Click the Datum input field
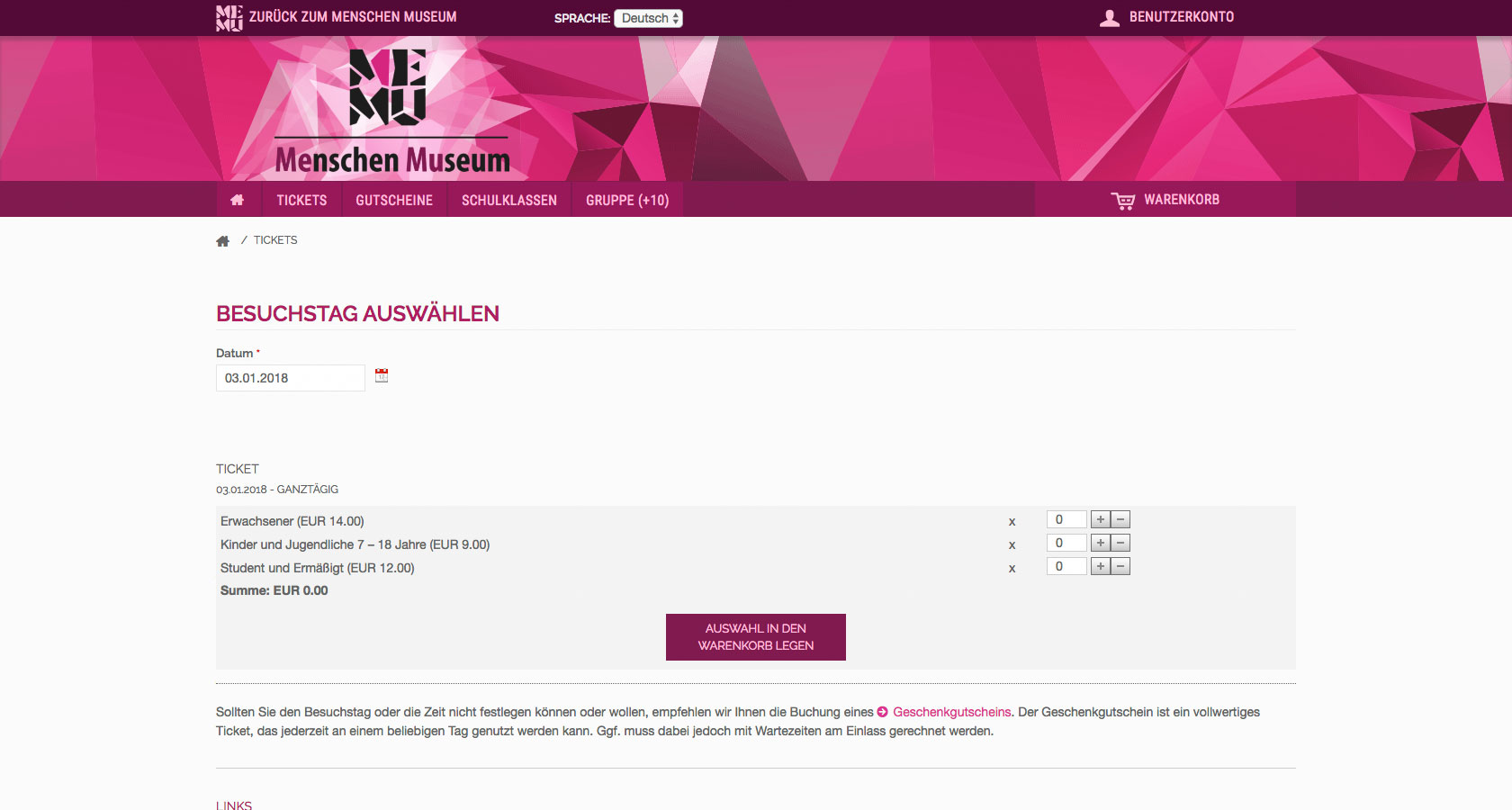Image resolution: width=1512 pixels, height=810 pixels. tap(291, 378)
